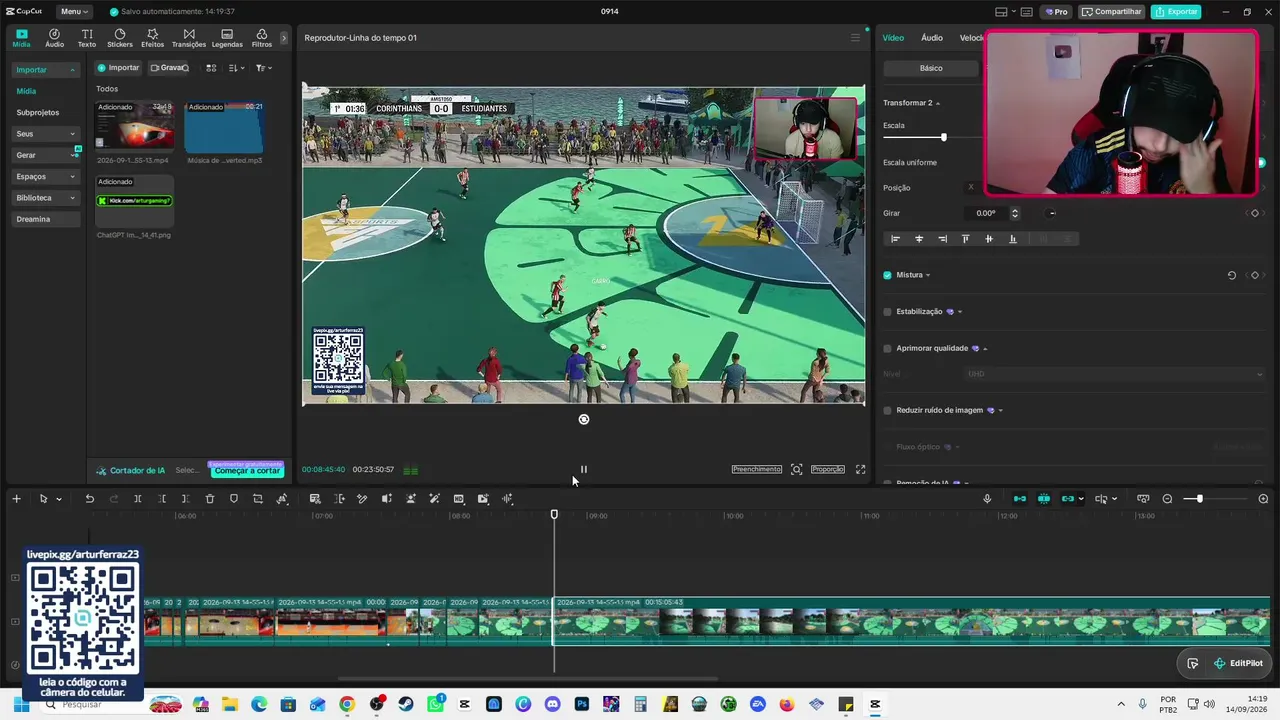Click the fullscreen preview icon
Screen dimensions: 1280x720
tap(860, 469)
